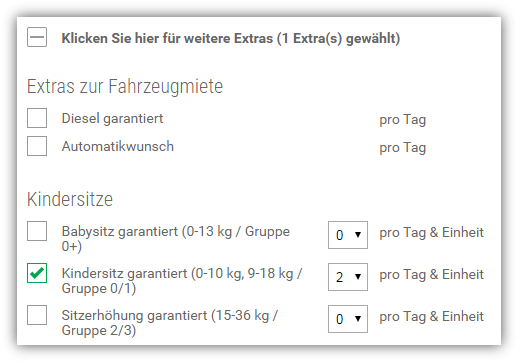The width and height of the screenshot is (524, 364).
Task: Open the Babysitz quantity dropdown
Action: [x=348, y=235]
